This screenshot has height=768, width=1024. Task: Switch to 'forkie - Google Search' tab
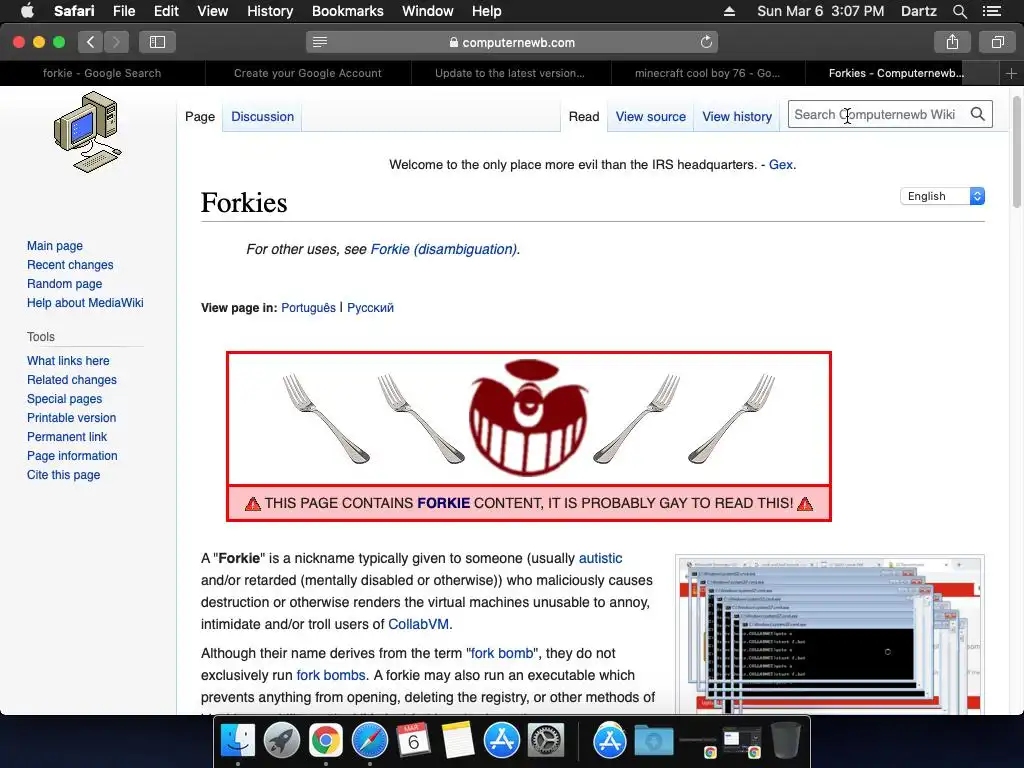pyautogui.click(x=102, y=73)
